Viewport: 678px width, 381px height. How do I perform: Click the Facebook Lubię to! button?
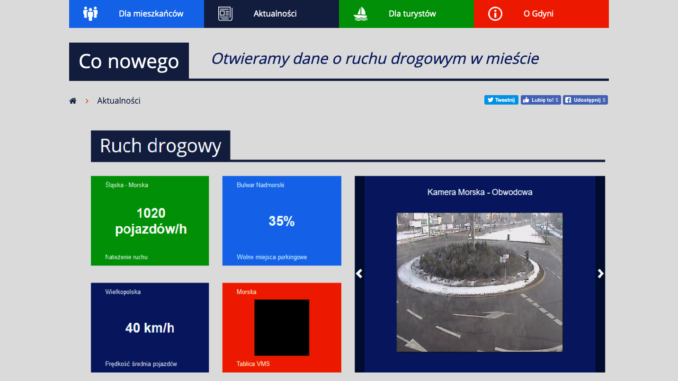point(540,100)
